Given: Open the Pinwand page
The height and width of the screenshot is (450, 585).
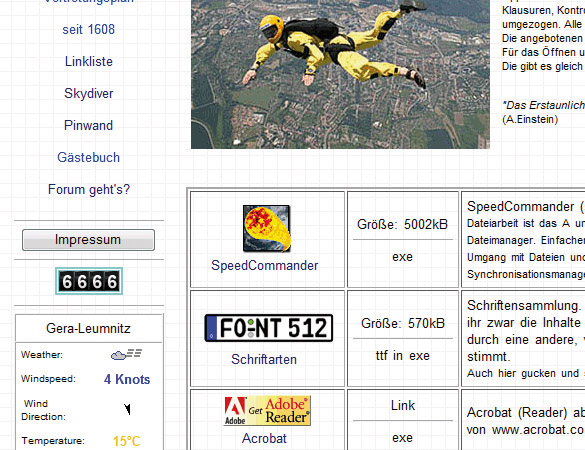Looking at the screenshot, I should point(88,125).
